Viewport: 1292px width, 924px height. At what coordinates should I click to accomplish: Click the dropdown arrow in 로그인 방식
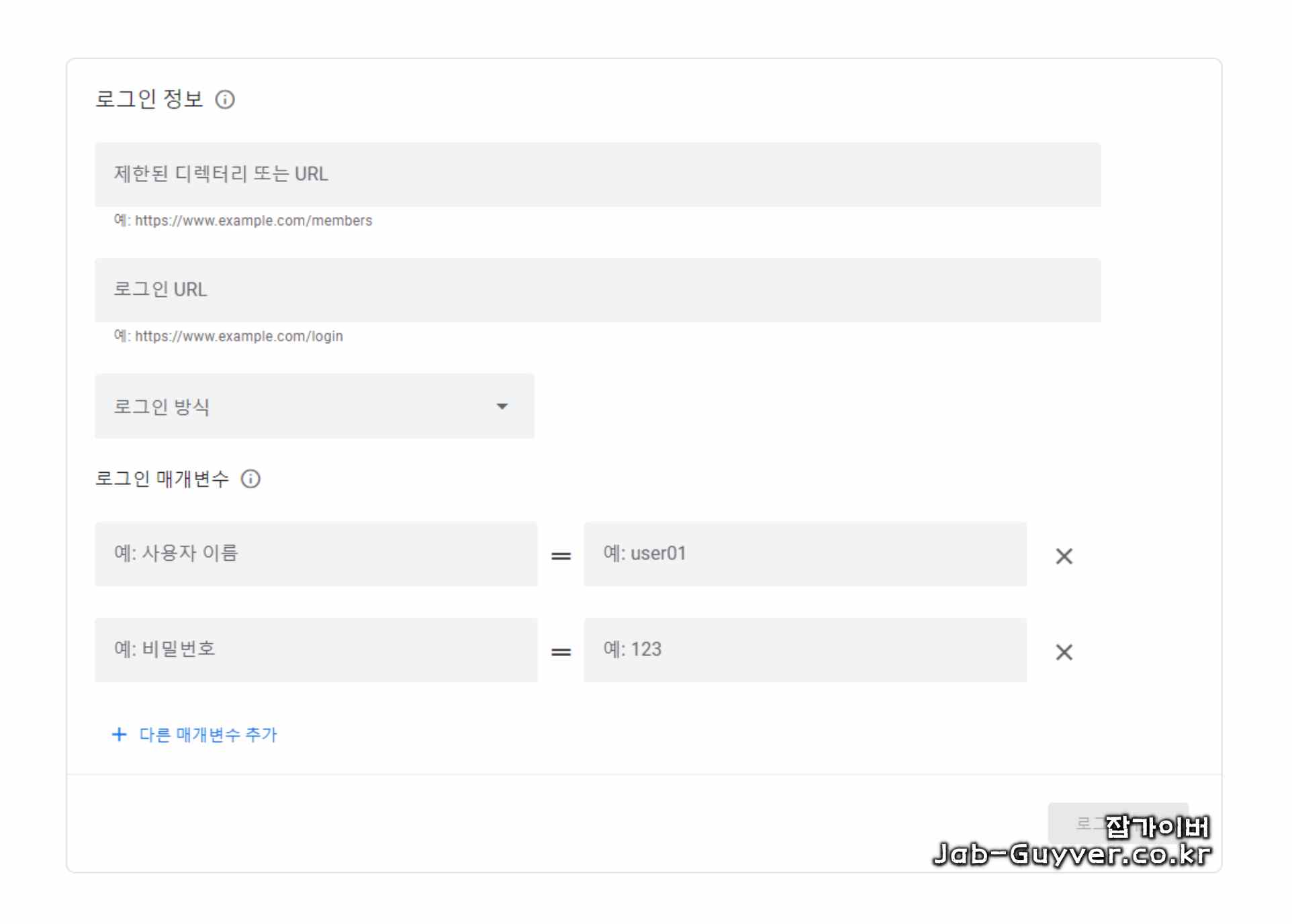click(x=502, y=406)
